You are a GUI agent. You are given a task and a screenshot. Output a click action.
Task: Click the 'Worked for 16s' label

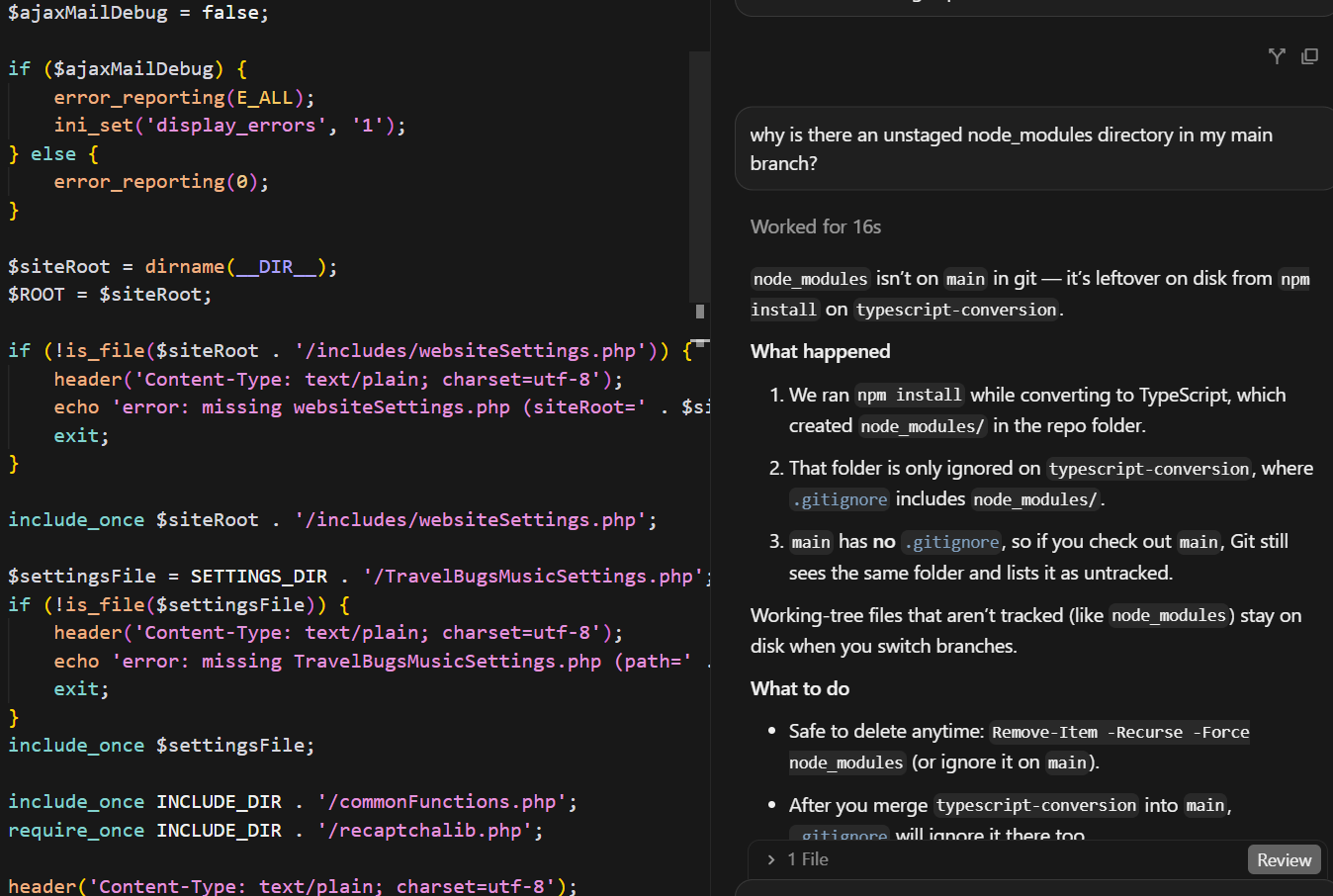[x=815, y=226]
